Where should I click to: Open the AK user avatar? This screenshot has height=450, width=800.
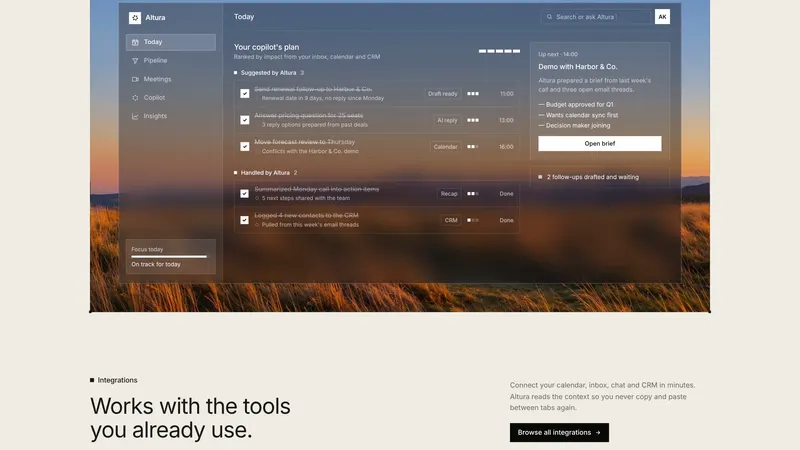(662, 17)
